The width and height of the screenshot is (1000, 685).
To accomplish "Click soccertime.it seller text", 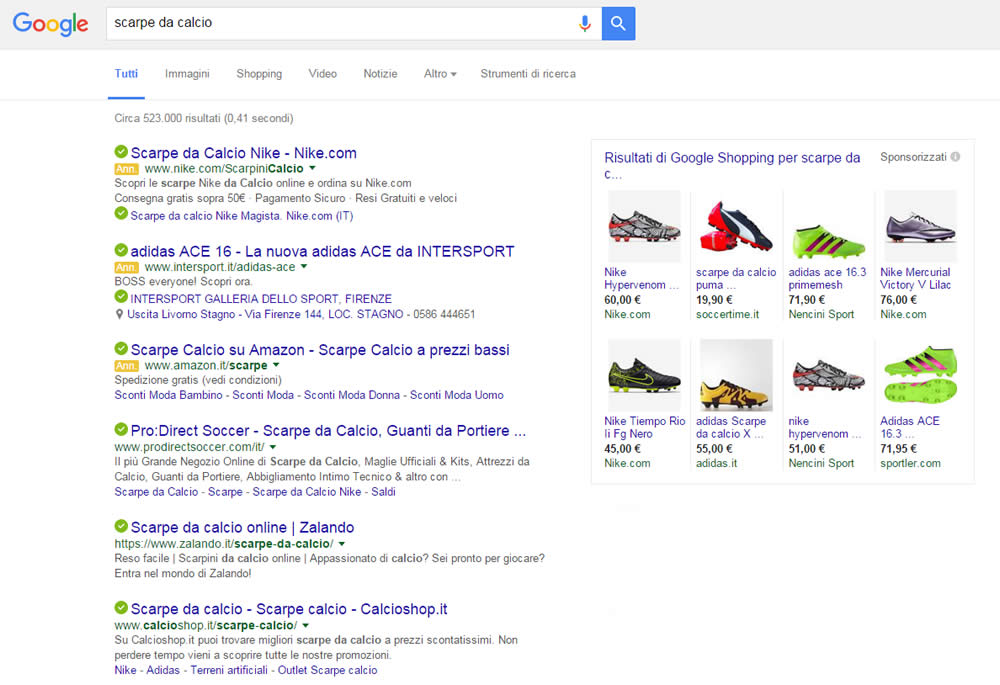I will [728, 314].
